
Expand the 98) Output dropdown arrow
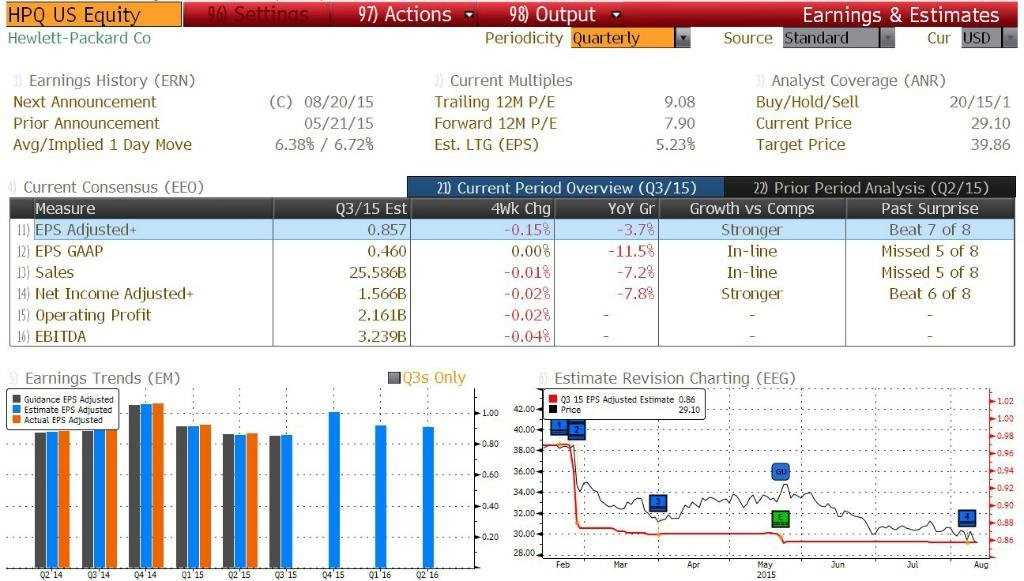pyautogui.click(x=616, y=14)
